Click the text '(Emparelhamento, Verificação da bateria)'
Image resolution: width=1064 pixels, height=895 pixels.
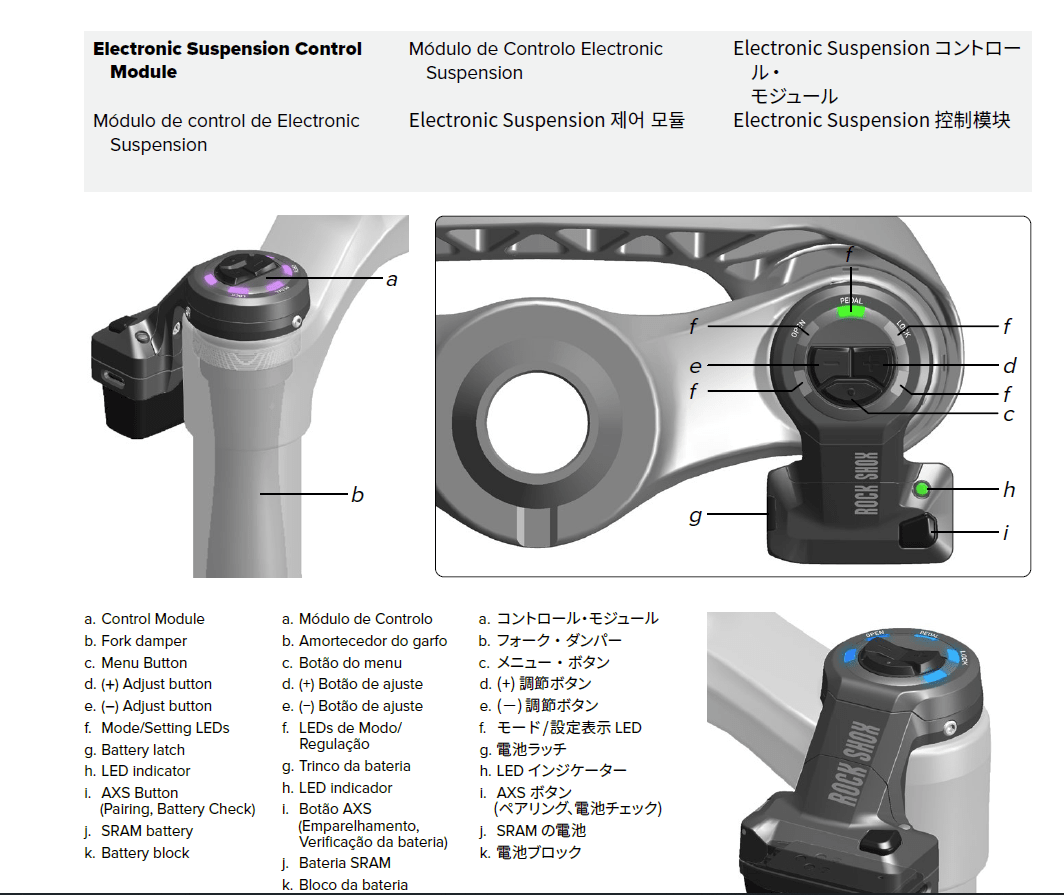(x=373, y=834)
